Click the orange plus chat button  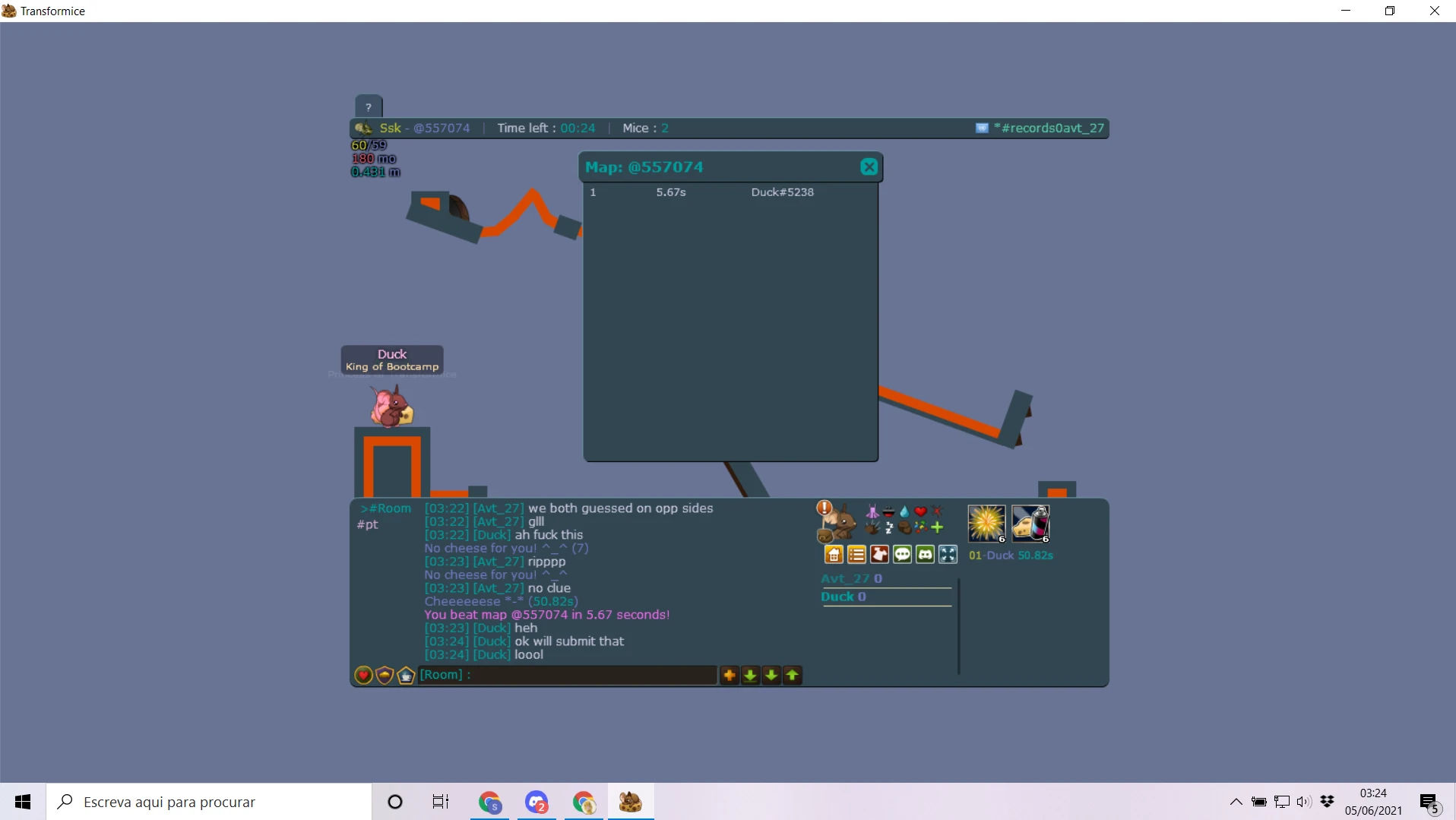click(730, 675)
